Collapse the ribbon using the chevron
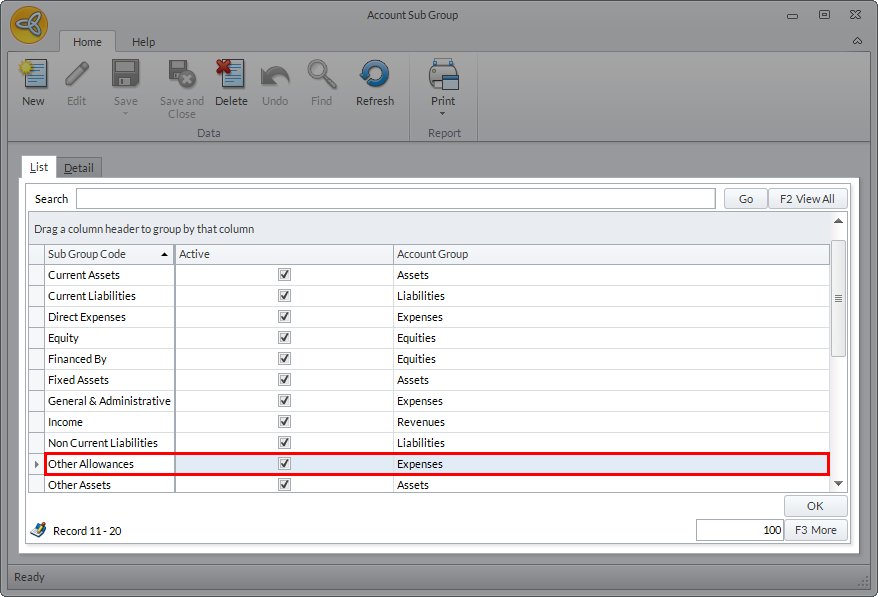This screenshot has width=878, height=597. tap(857, 42)
